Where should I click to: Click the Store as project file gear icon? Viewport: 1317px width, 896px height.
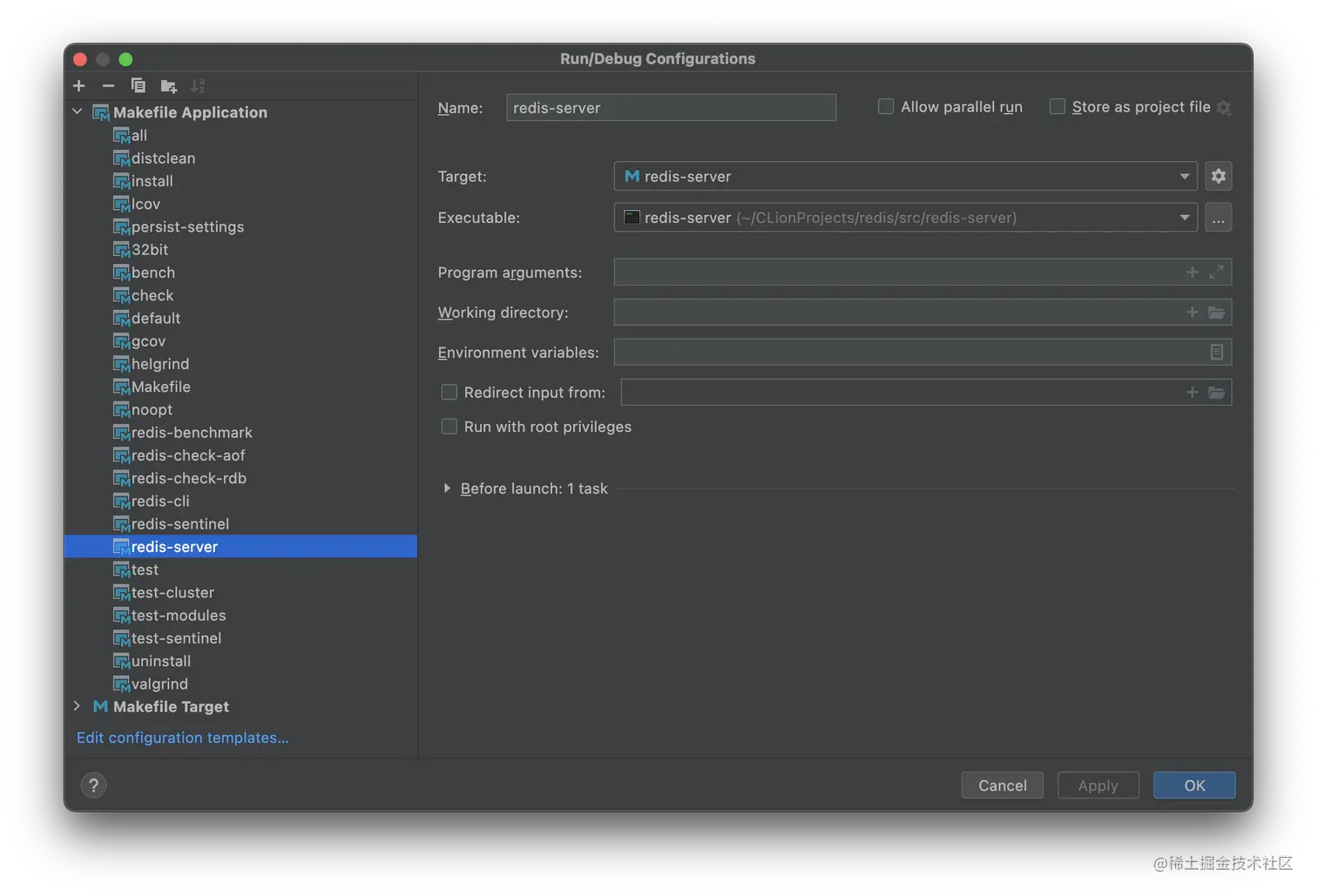(1224, 108)
